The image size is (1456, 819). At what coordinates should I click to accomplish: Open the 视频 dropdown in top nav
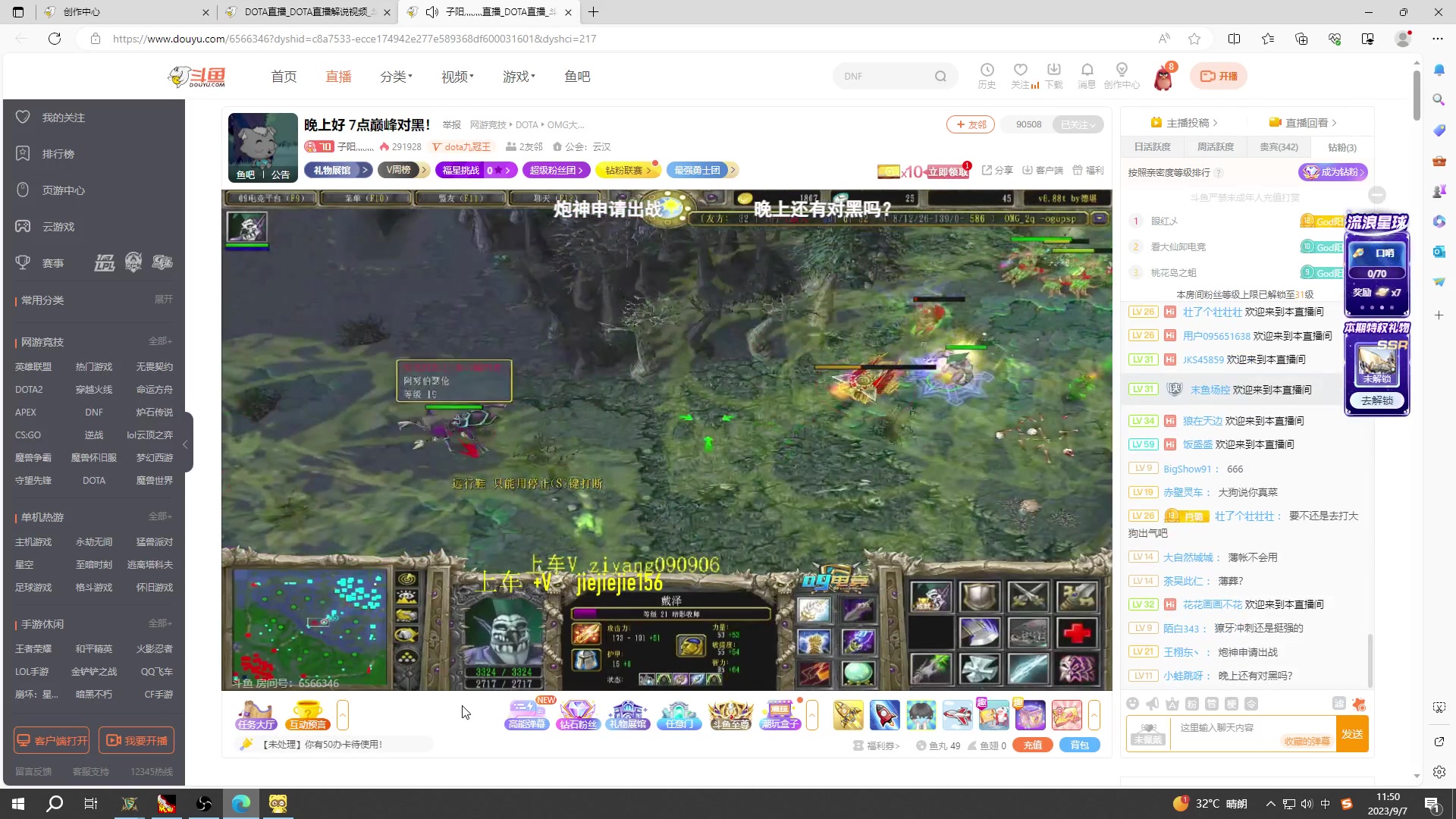tap(457, 77)
